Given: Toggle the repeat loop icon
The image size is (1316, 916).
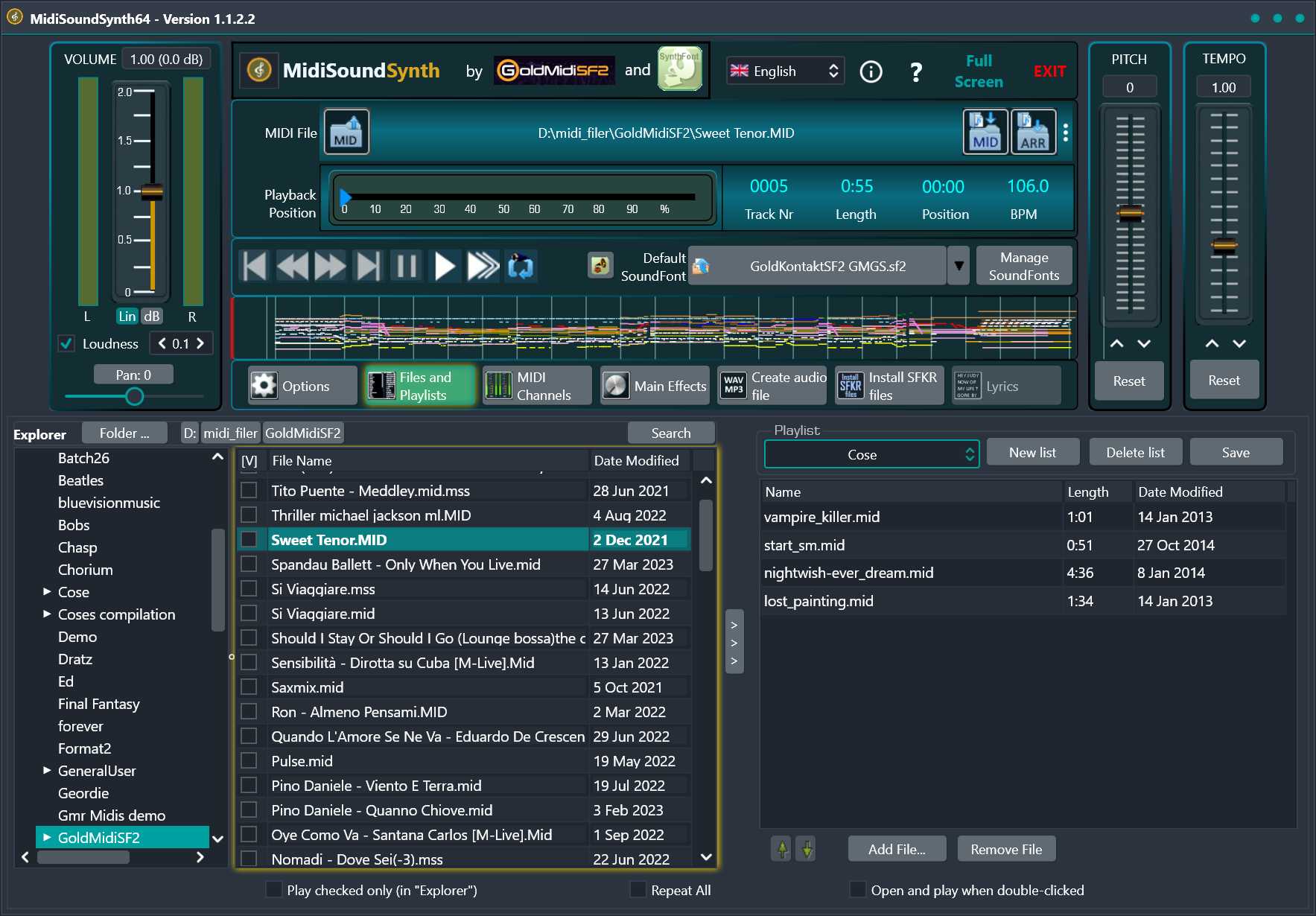Looking at the screenshot, I should tap(521, 266).
